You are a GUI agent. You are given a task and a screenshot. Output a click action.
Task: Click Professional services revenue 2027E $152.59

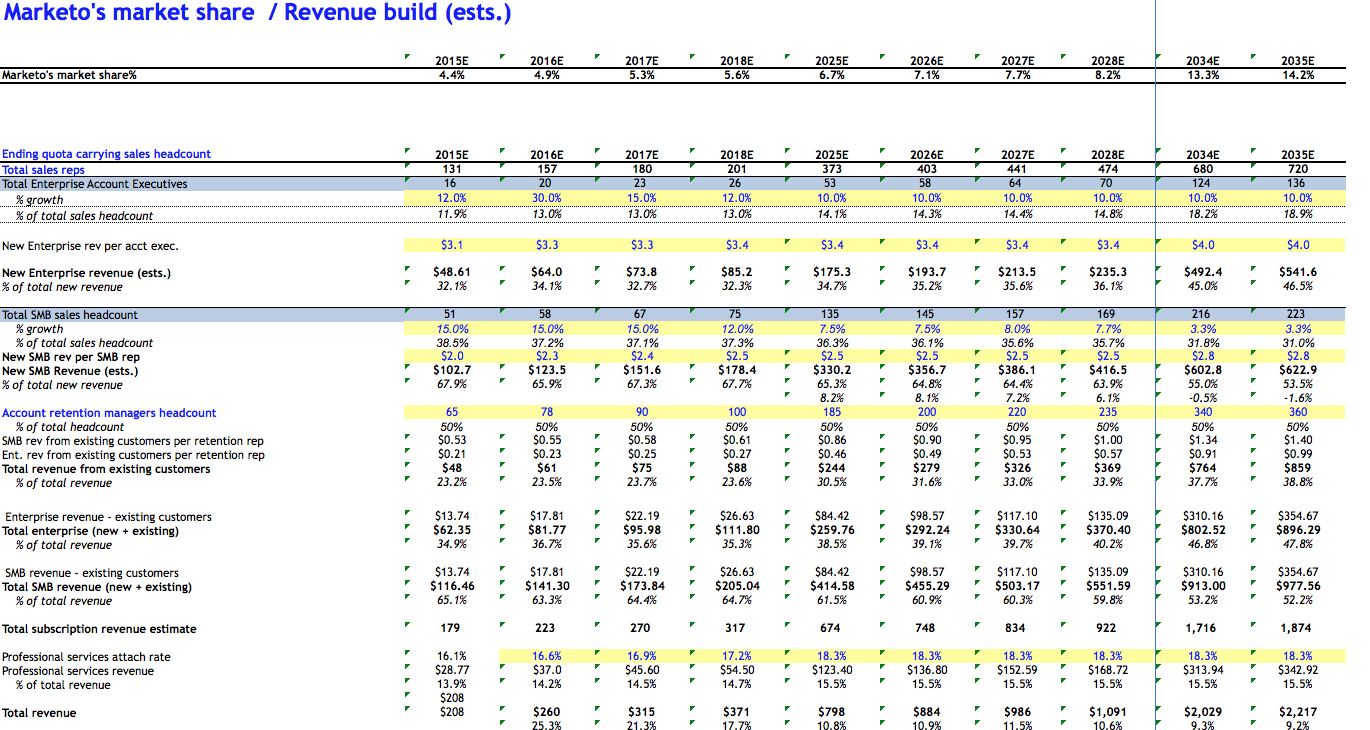1017,670
